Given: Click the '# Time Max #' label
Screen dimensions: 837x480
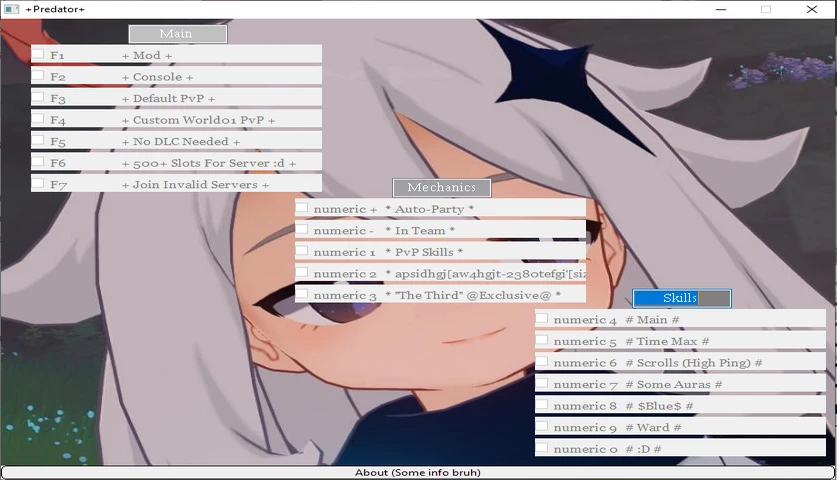Looking at the screenshot, I should 667,341.
